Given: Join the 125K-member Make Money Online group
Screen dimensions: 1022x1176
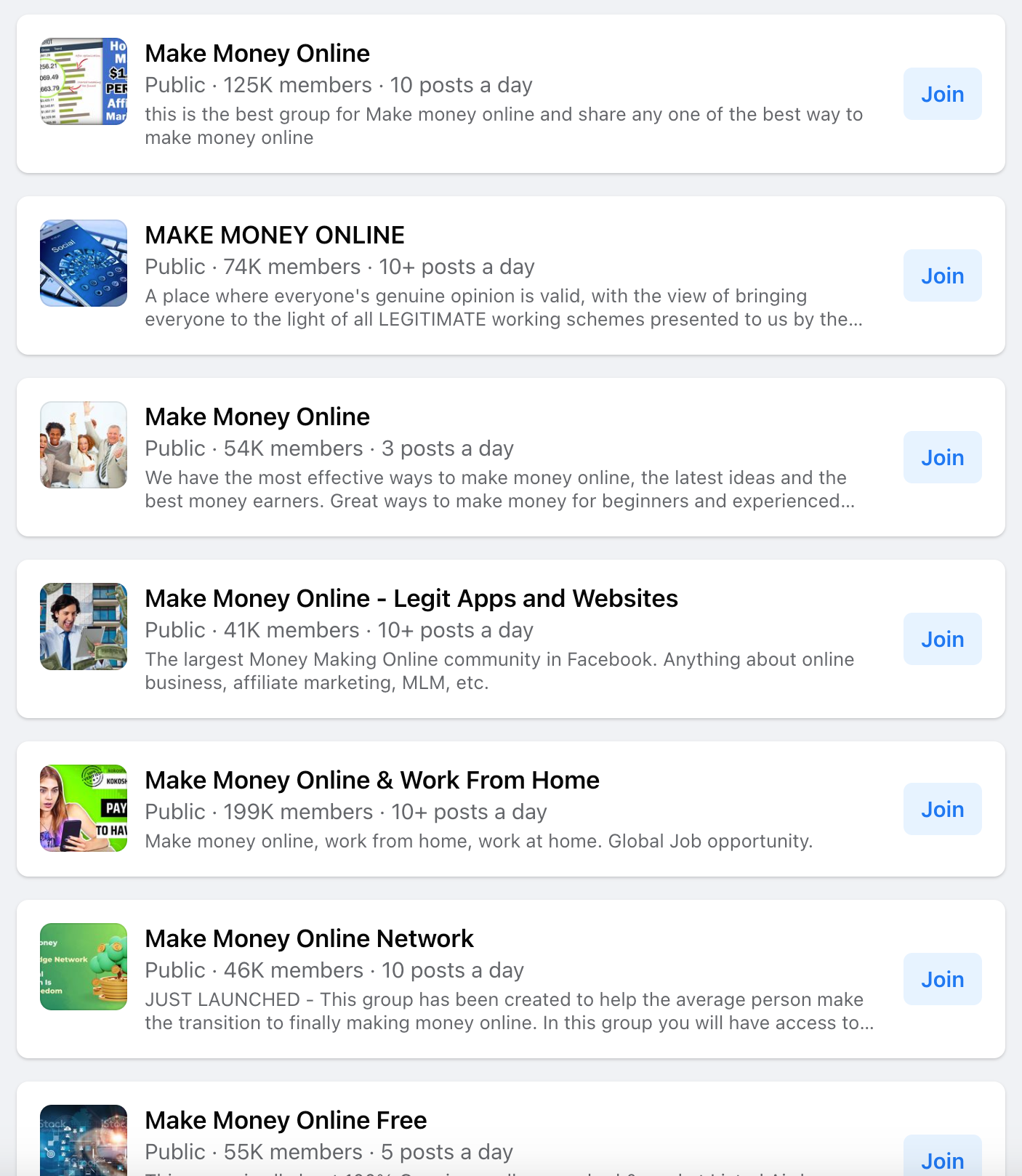Looking at the screenshot, I should [x=943, y=94].
